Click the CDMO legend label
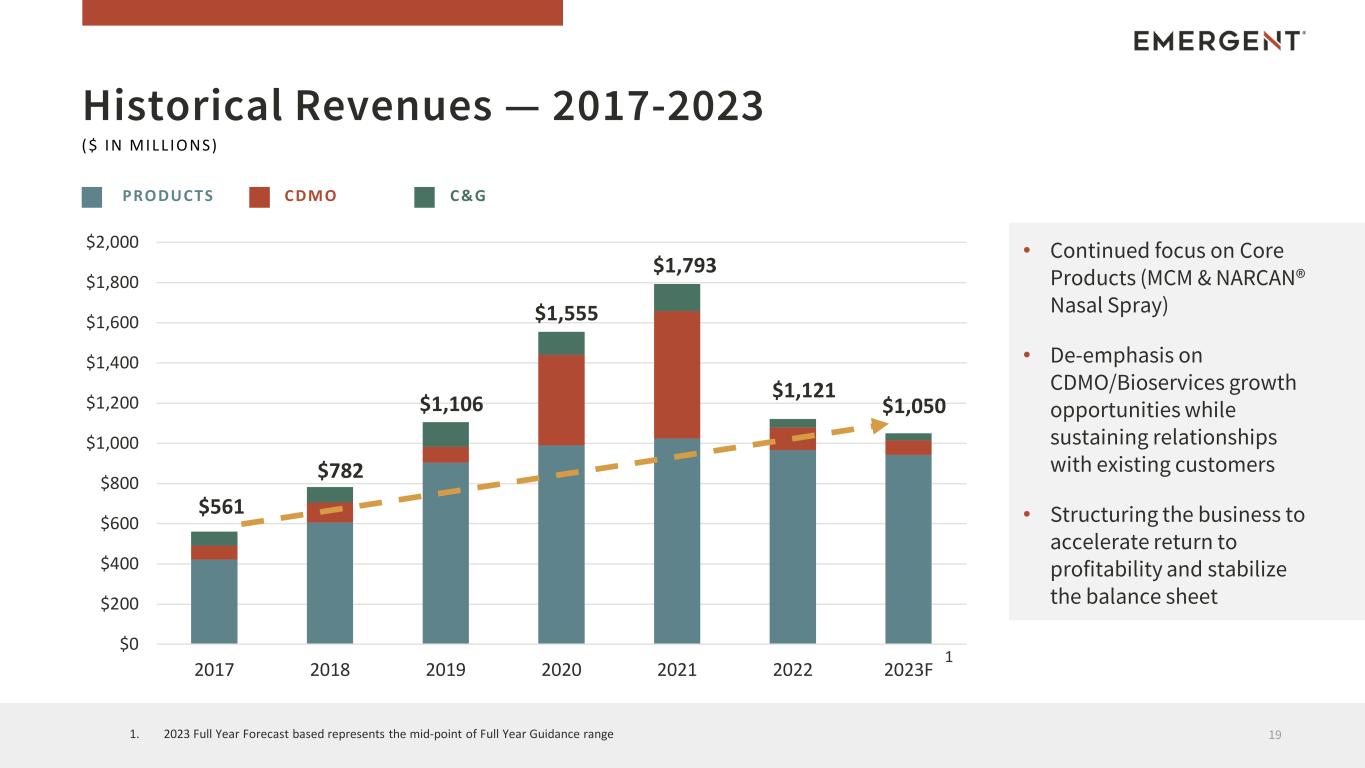The width and height of the screenshot is (1365, 768). [x=311, y=196]
